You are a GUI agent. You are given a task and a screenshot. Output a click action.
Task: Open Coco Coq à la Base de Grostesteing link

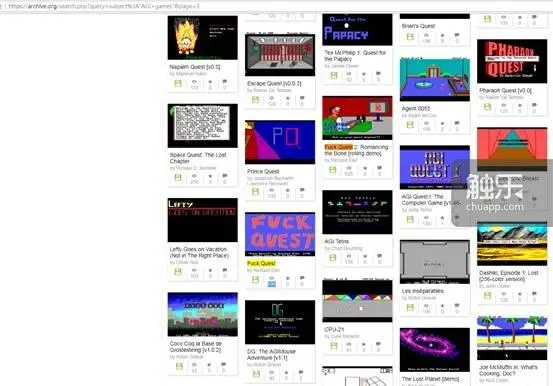click(x=196, y=346)
